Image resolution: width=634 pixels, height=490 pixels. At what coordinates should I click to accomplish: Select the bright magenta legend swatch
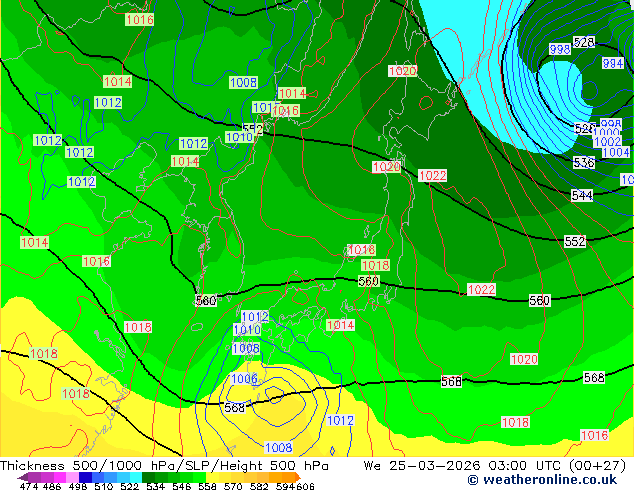click(x=60, y=477)
